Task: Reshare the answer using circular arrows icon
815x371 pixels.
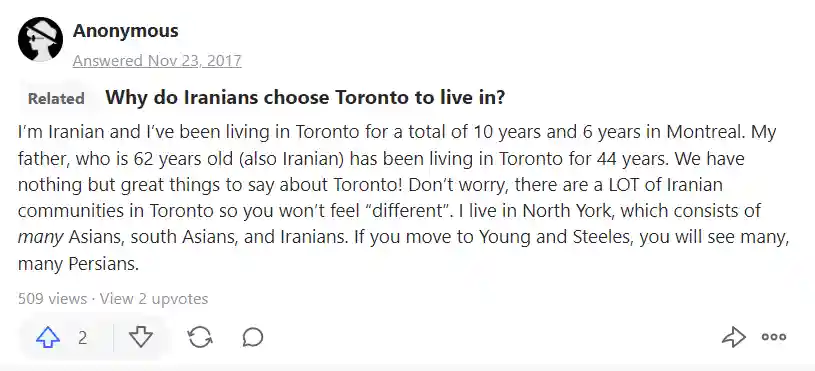Action: tap(200, 338)
